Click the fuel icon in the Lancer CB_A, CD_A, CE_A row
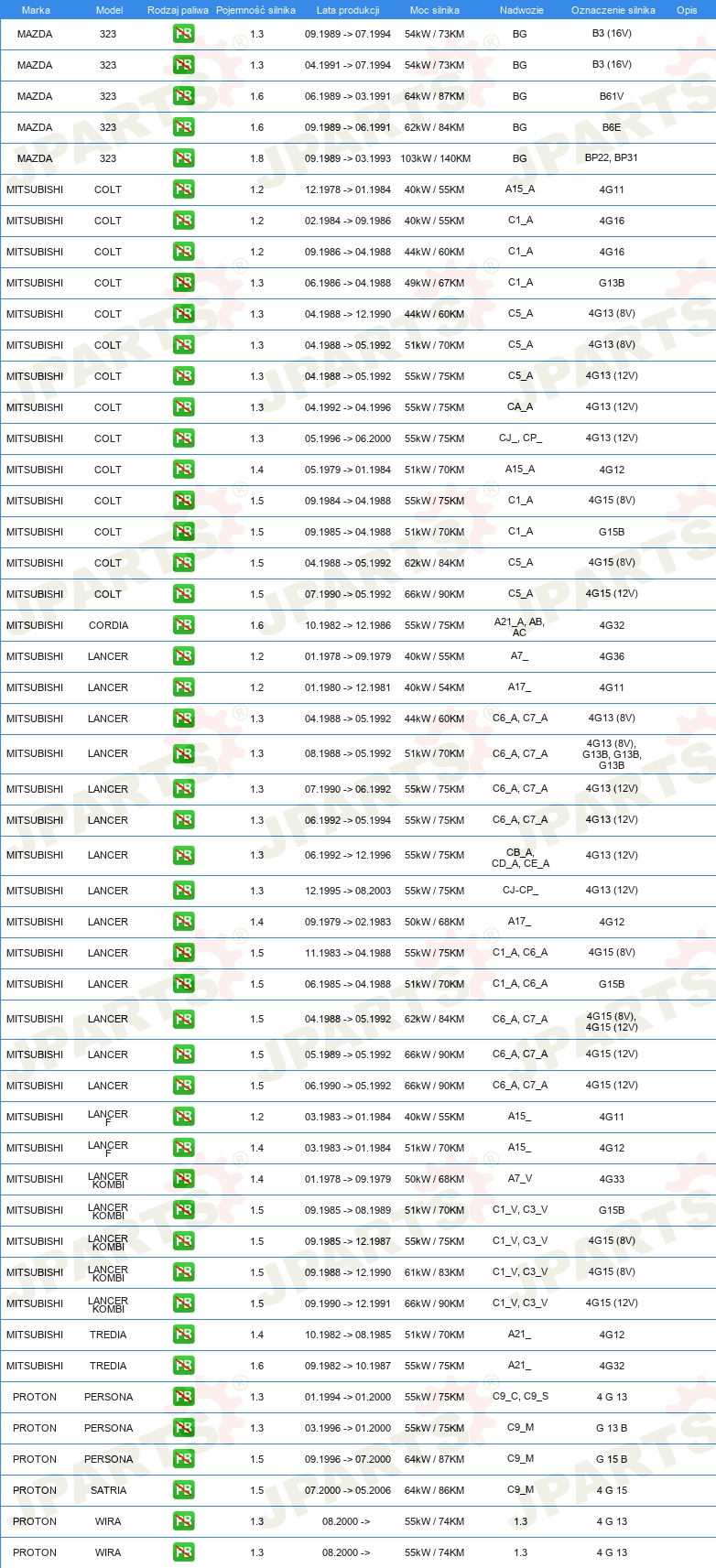The width and height of the screenshot is (716, 1568). [x=184, y=856]
